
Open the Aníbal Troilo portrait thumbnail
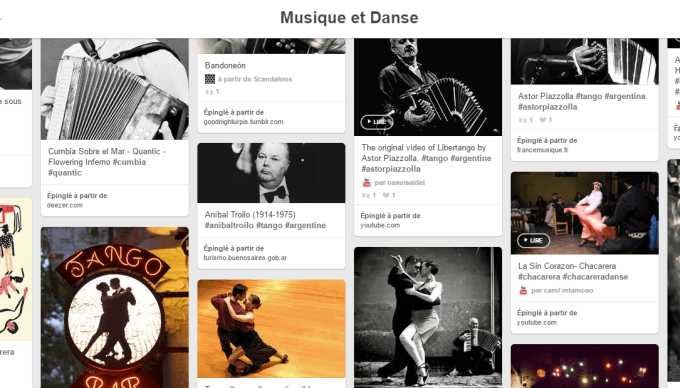(271, 173)
